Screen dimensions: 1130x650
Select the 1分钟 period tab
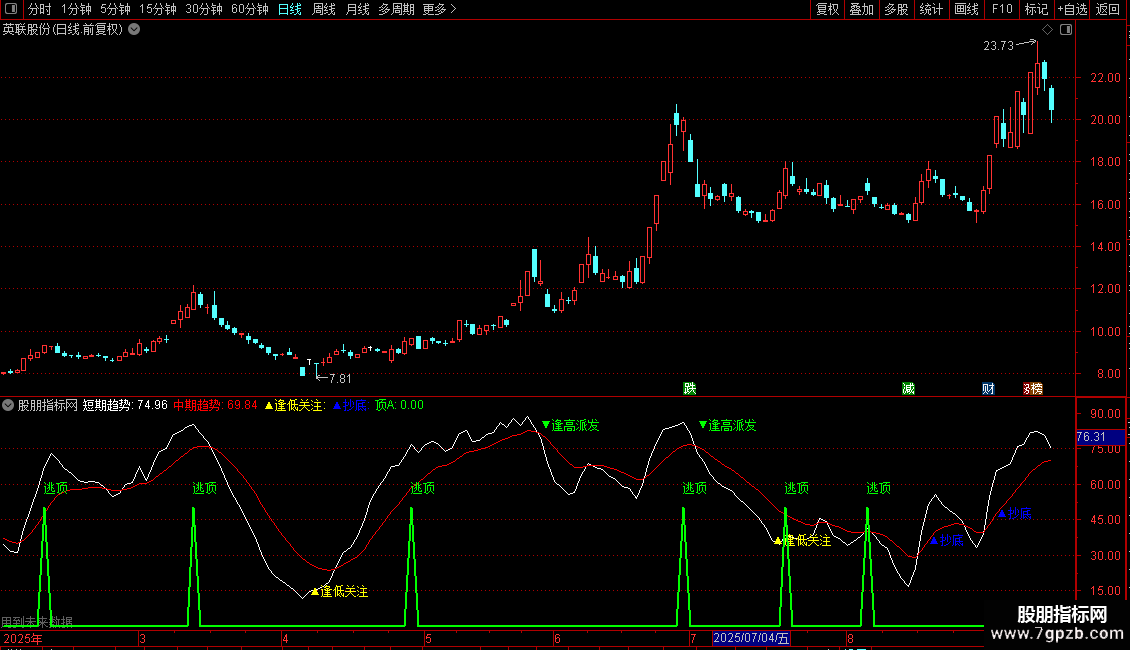(76, 9)
